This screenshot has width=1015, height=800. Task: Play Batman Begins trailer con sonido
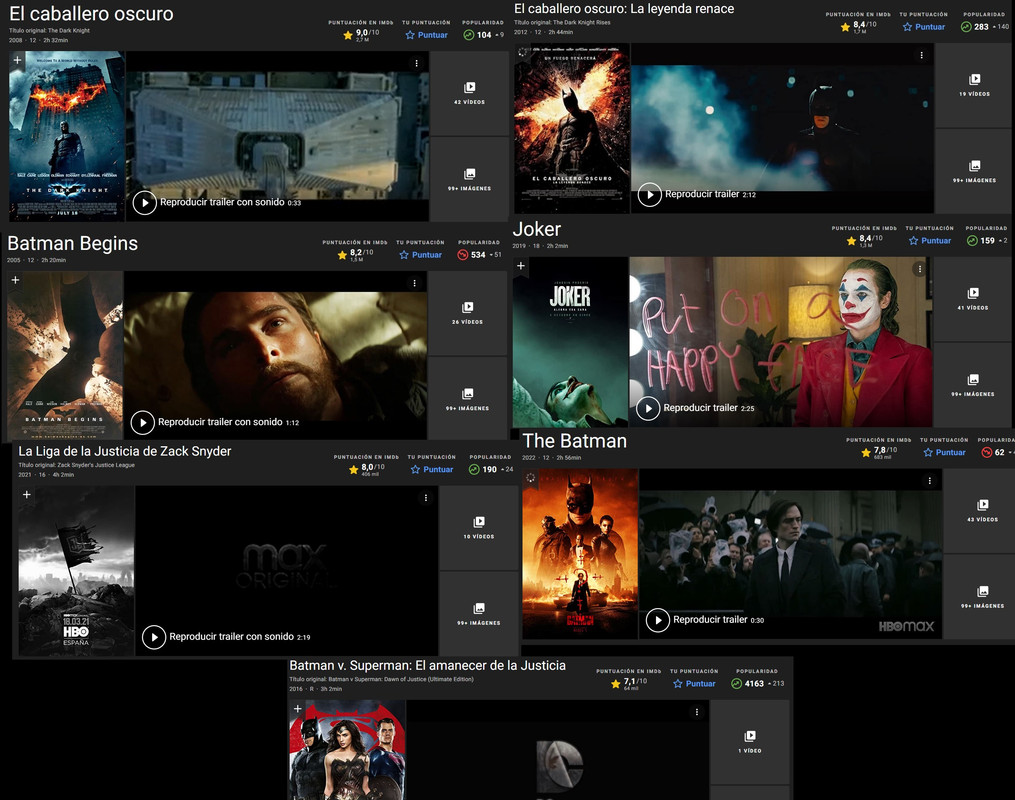(215, 423)
